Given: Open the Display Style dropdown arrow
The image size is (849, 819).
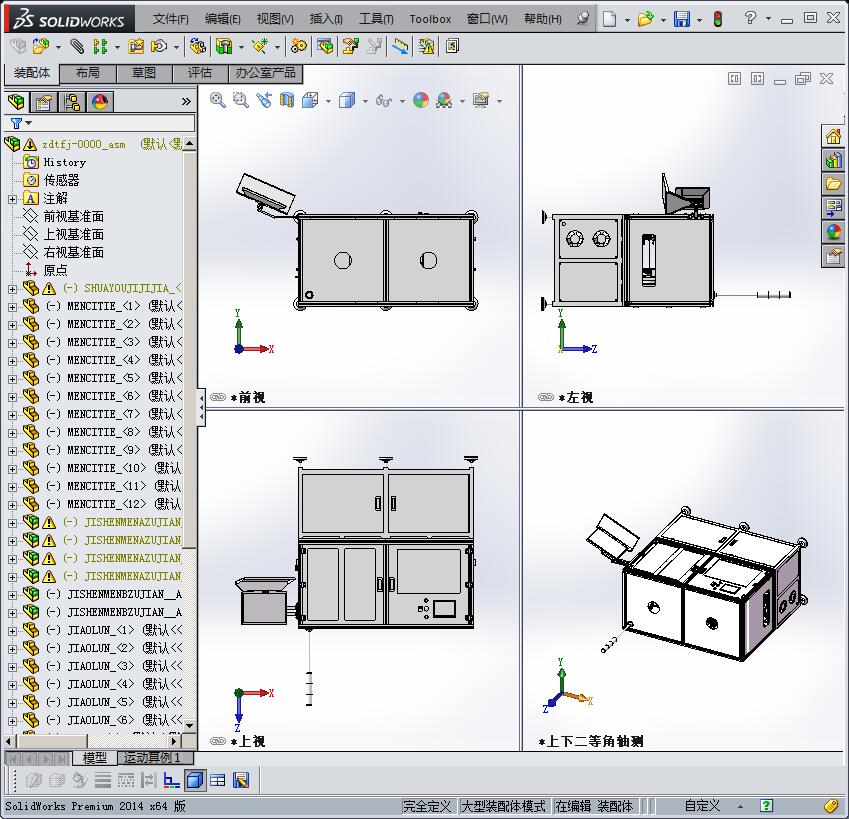Looking at the screenshot, I should (365, 101).
